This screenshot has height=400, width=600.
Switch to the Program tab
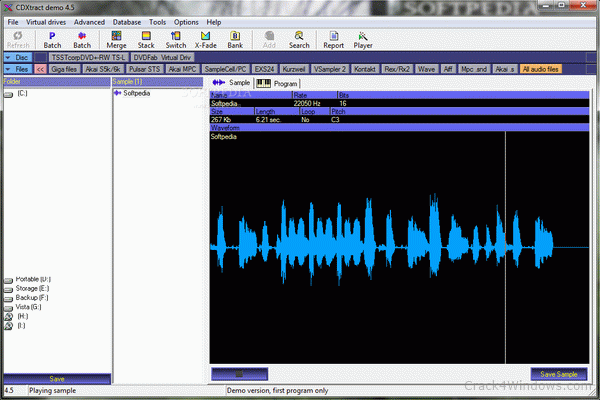277,83
